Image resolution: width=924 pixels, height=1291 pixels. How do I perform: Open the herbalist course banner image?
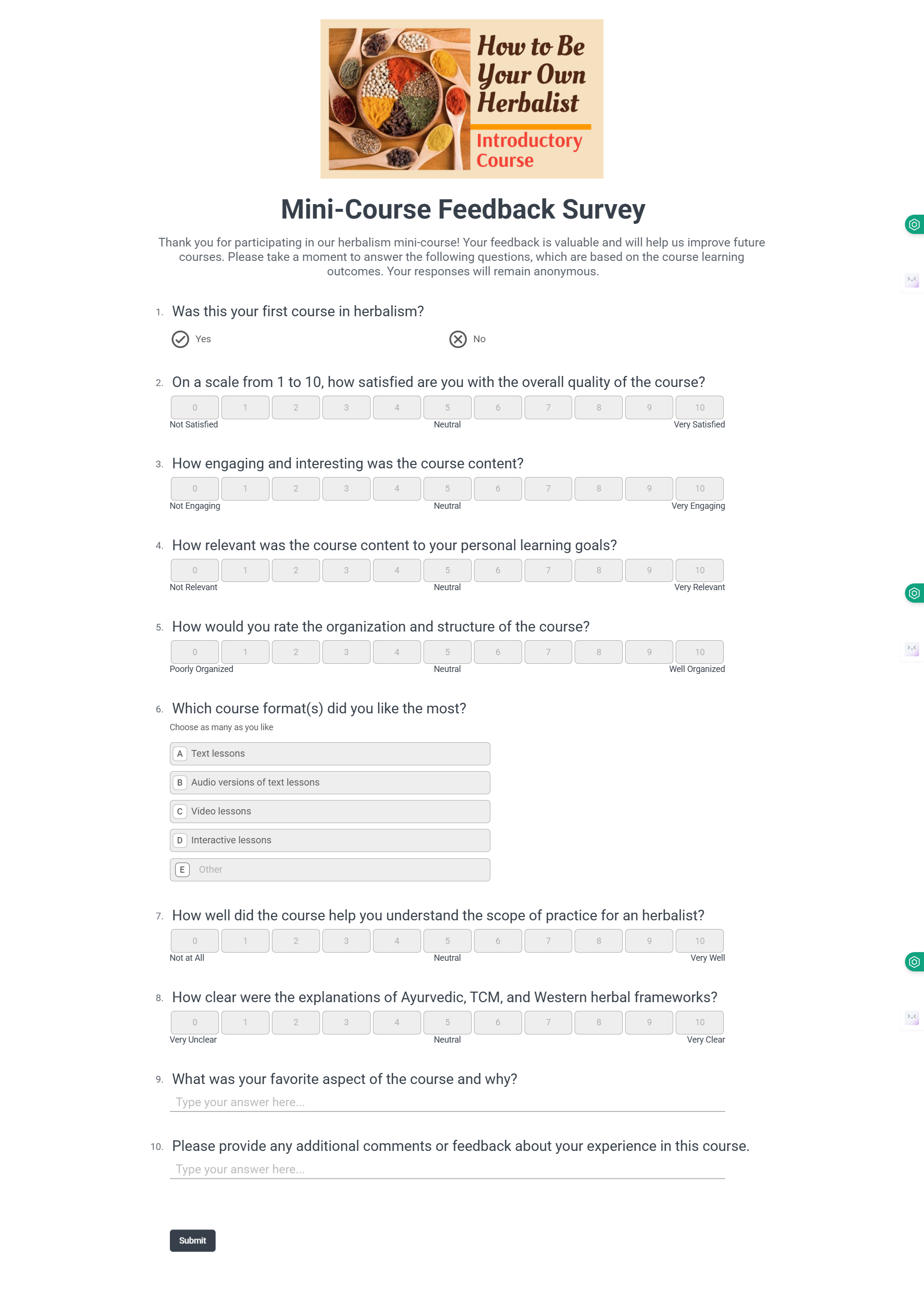click(x=462, y=99)
